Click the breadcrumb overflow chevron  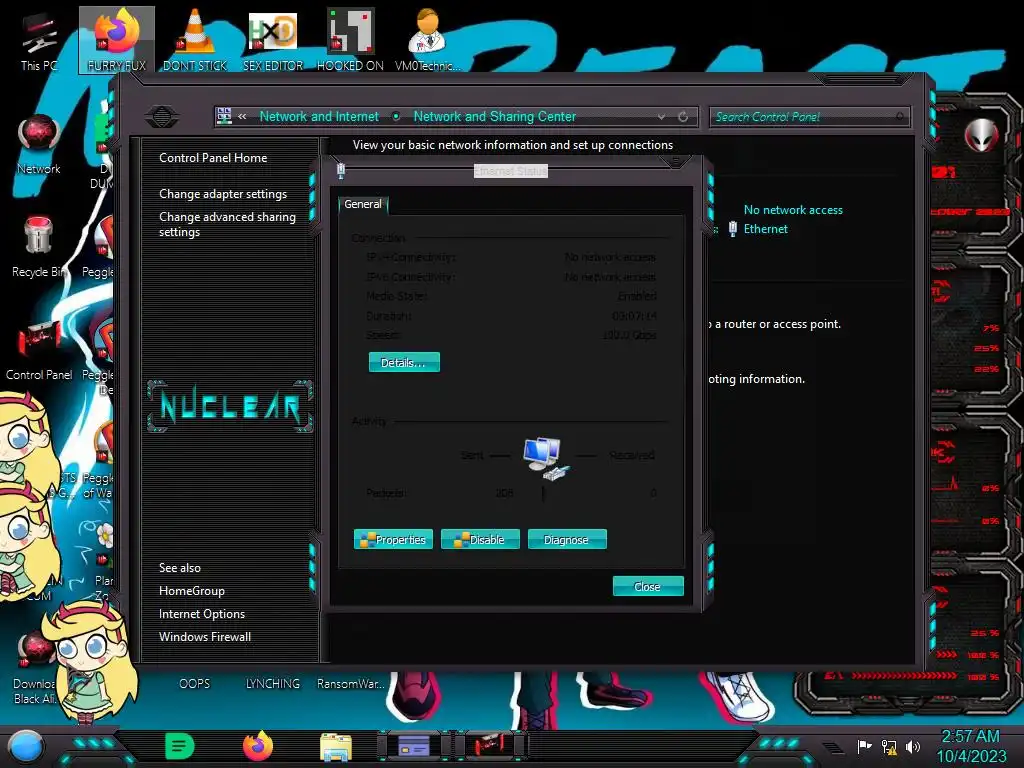click(x=242, y=117)
